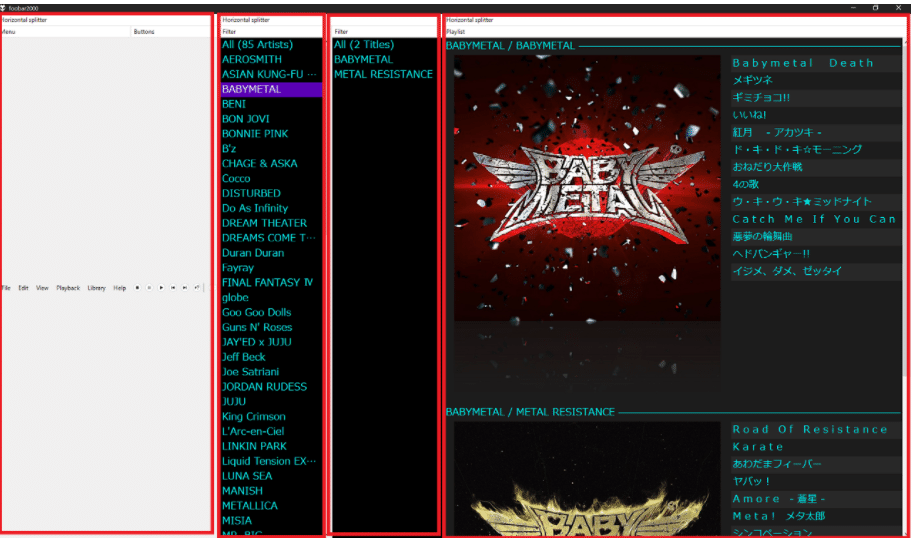Select the highlighted BABYMETAL artist row
Screen dimensions: 913x543
[271, 89]
